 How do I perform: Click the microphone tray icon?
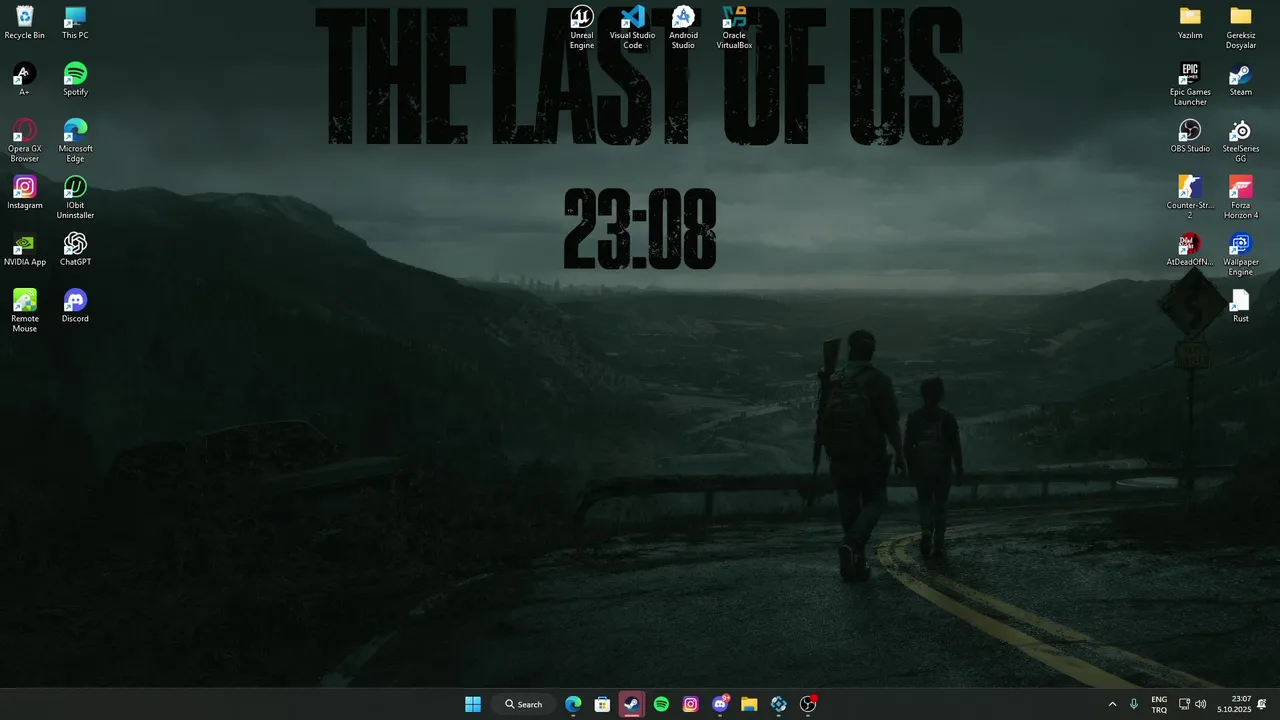tap(1134, 704)
